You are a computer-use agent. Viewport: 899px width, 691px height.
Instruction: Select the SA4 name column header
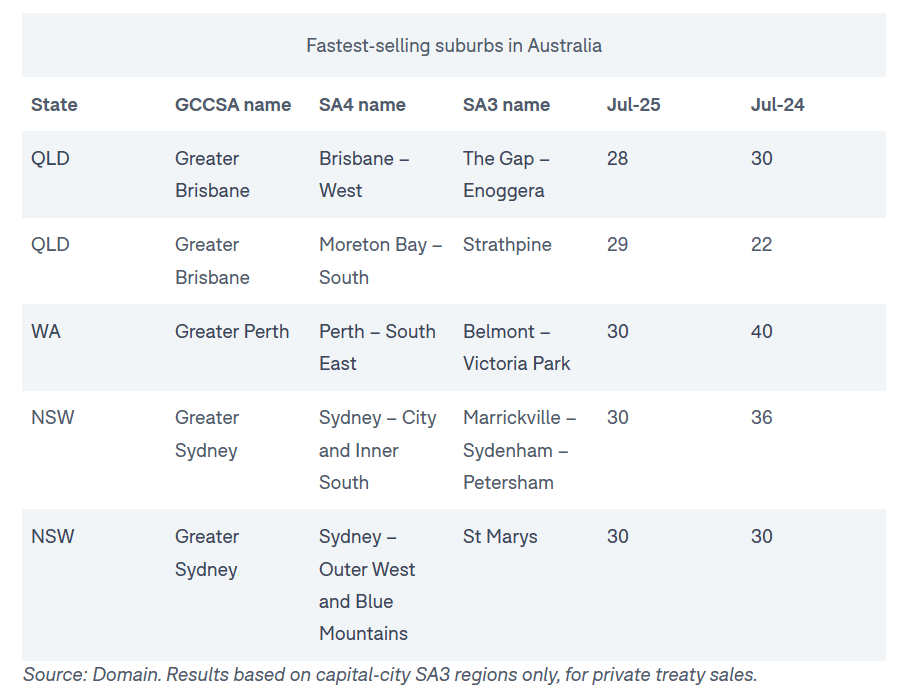(362, 104)
